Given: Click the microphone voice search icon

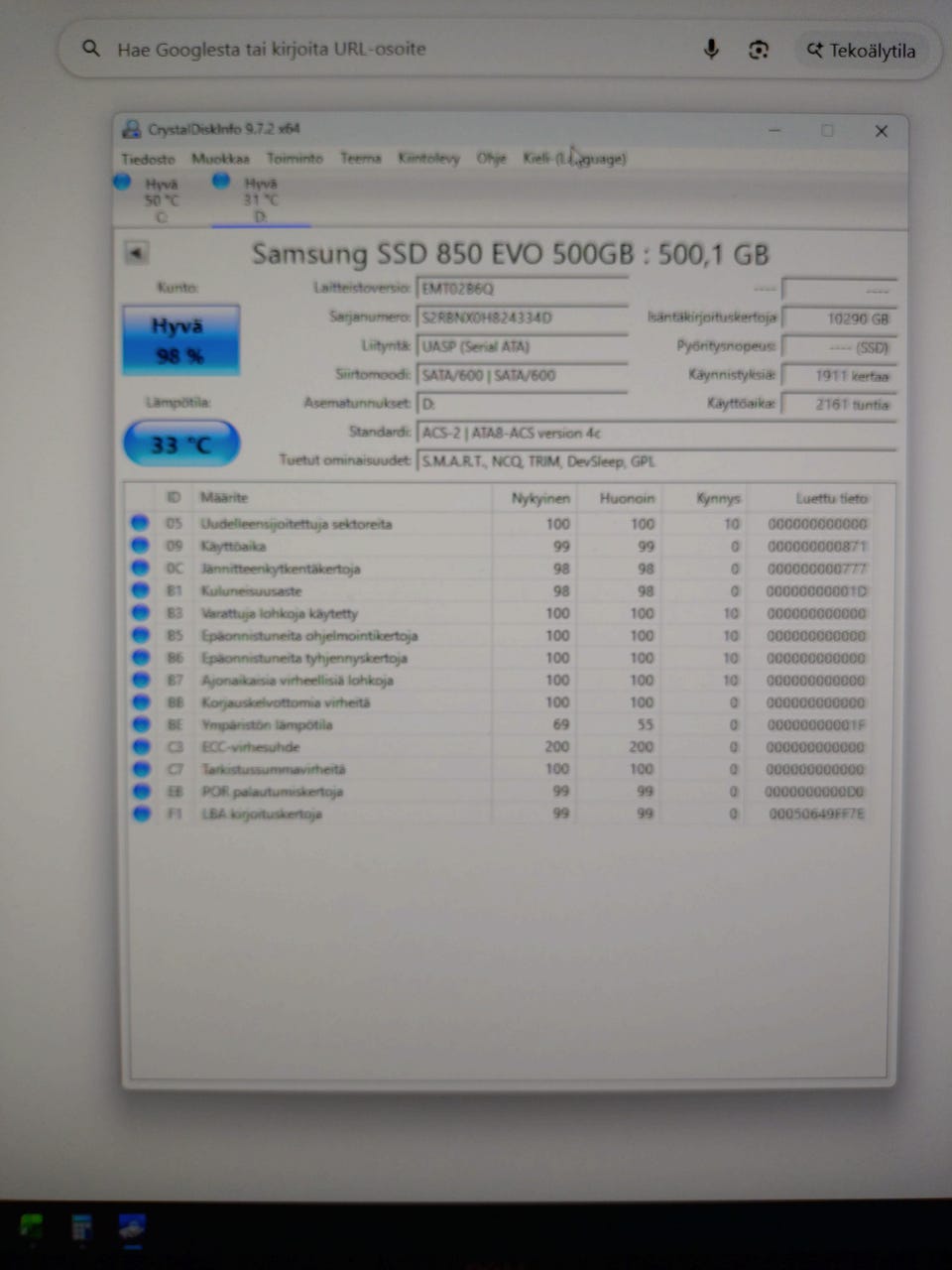Looking at the screenshot, I should (710, 50).
